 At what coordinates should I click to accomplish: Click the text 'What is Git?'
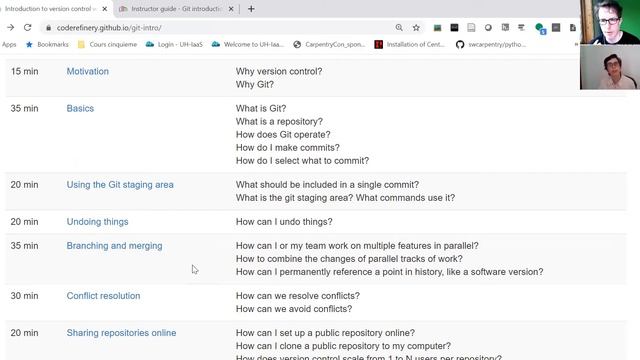coord(261,109)
